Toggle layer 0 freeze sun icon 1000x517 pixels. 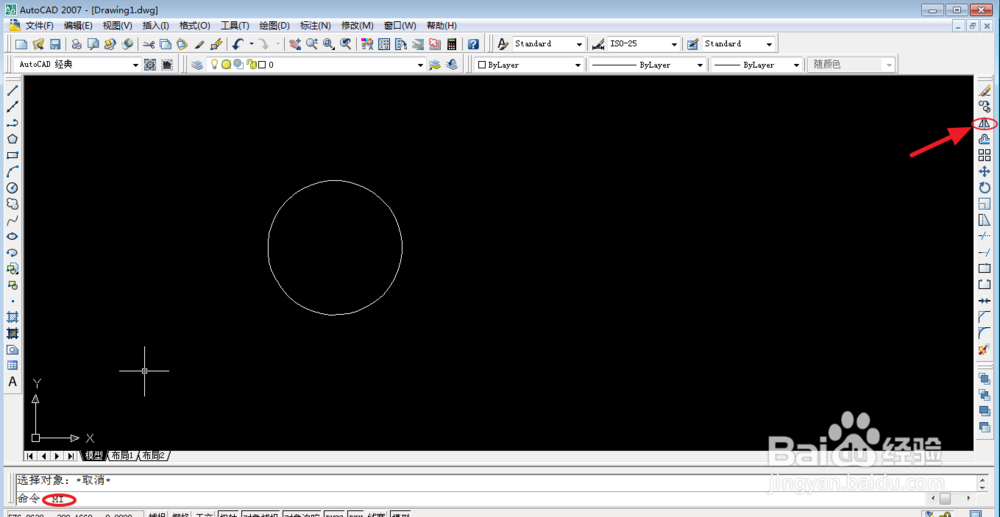point(226,64)
